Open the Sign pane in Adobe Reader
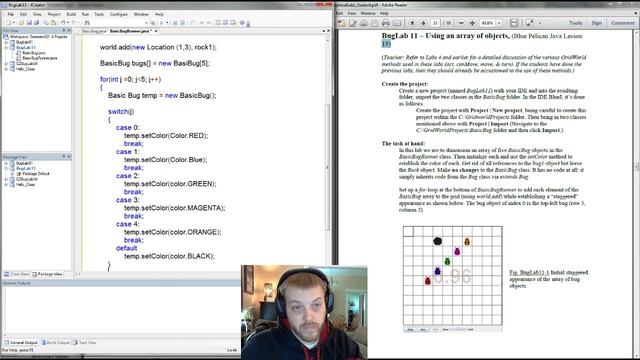 pyautogui.click(x=597, y=23)
